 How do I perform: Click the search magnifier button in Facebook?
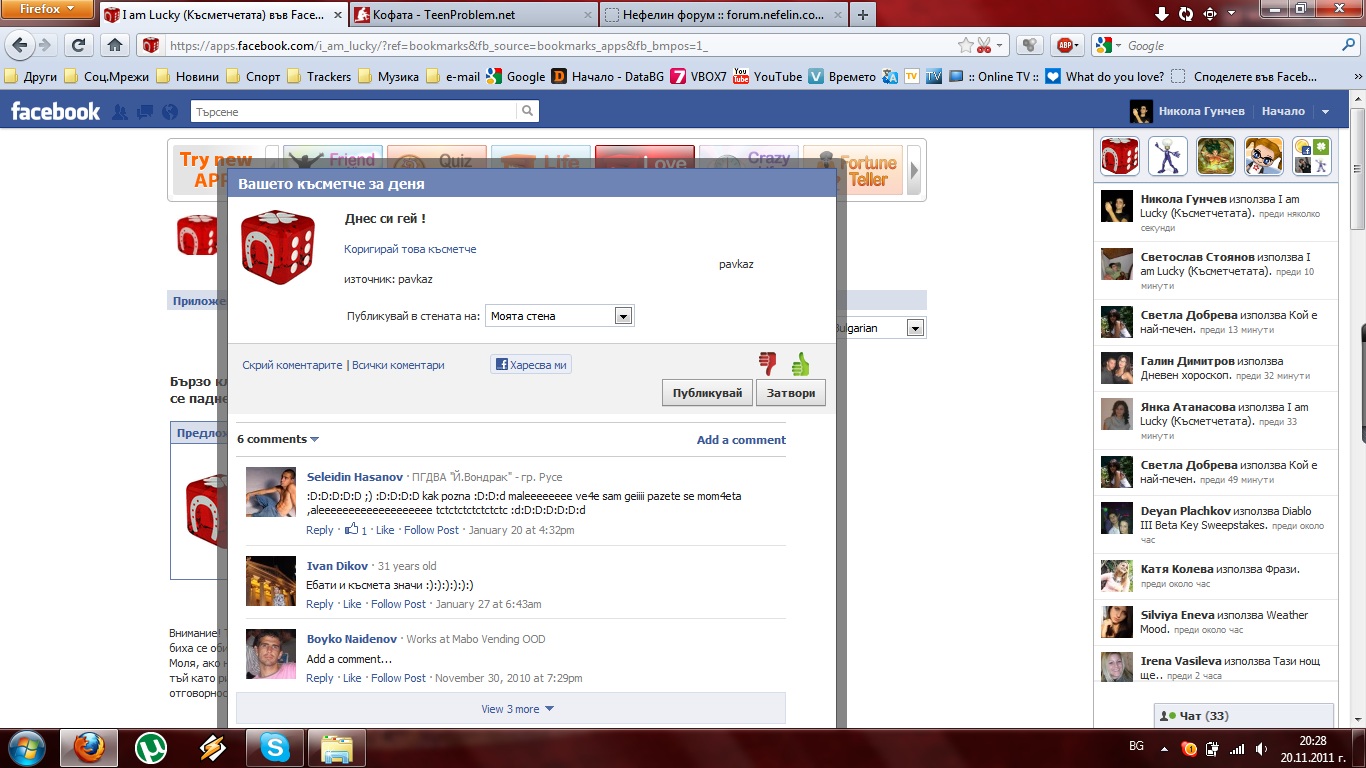click(x=528, y=111)
